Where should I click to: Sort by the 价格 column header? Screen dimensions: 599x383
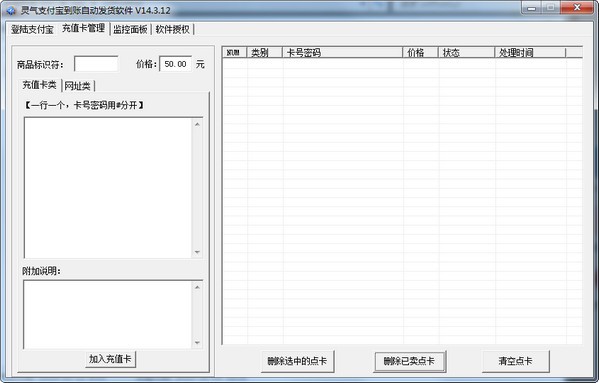(x=420, y=52)
